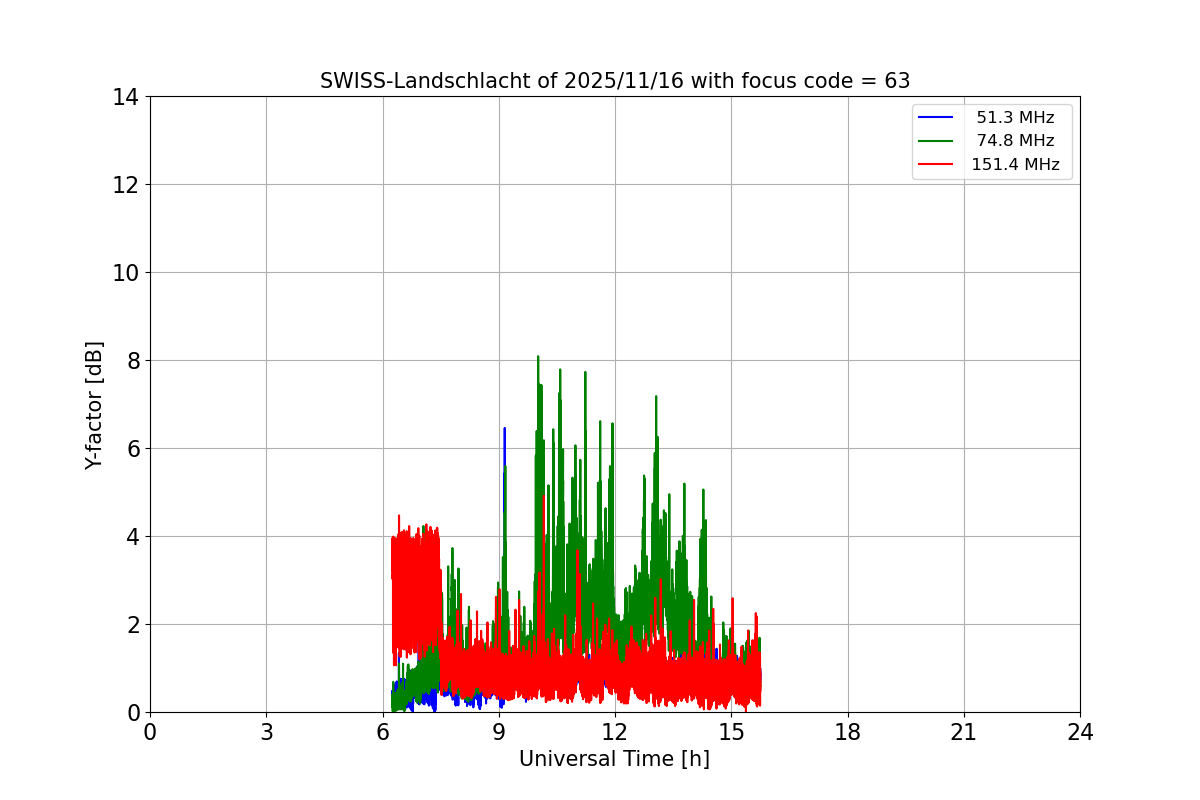Click the y-axis tick label 8
The width and height of the screenshot is (1200, 800).
tap(132, 361)
